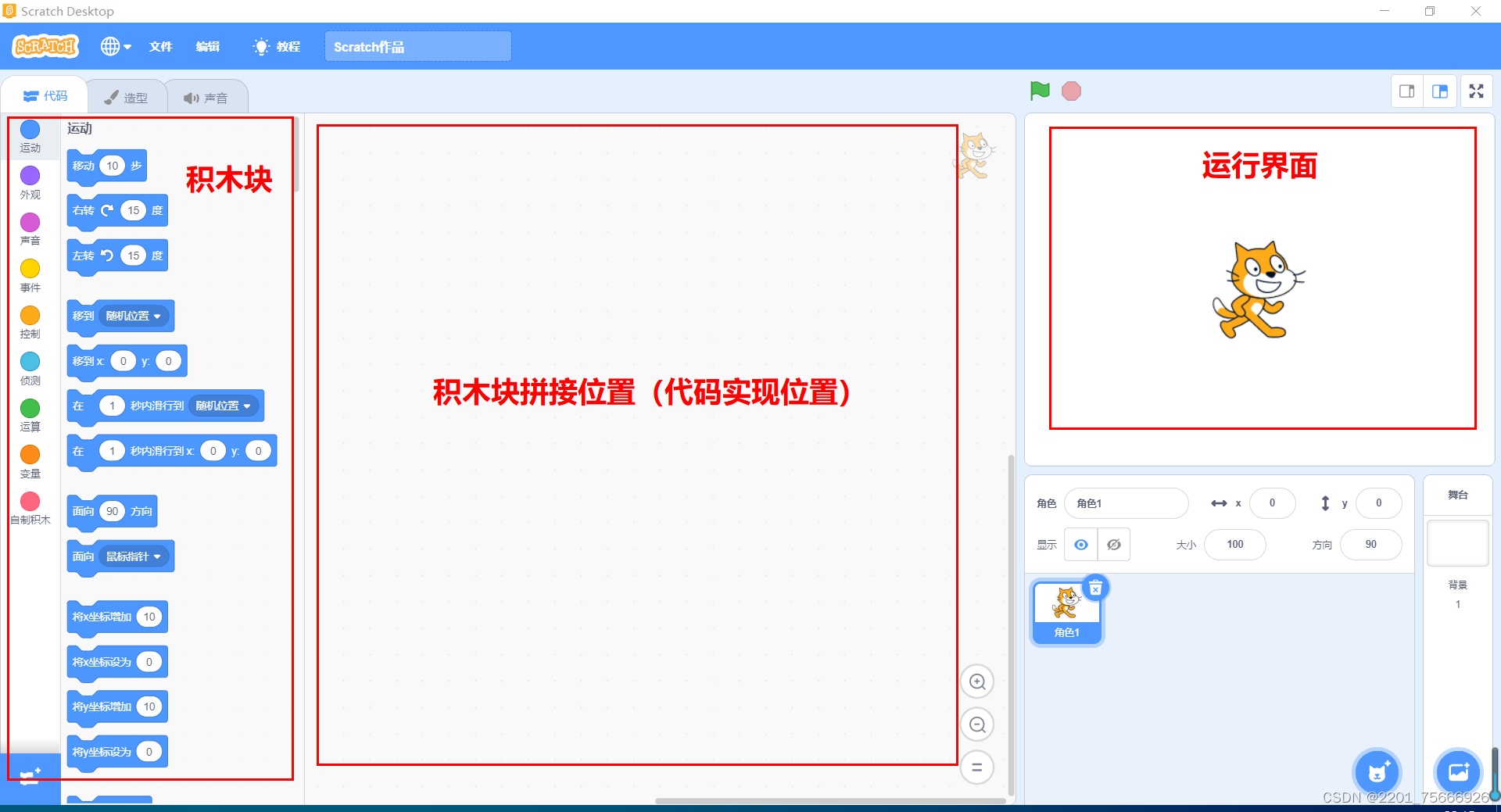The image size is (1501, 812).
Task: Click the sprite x coordinate input field
Action: click(x=1273, y=503)
